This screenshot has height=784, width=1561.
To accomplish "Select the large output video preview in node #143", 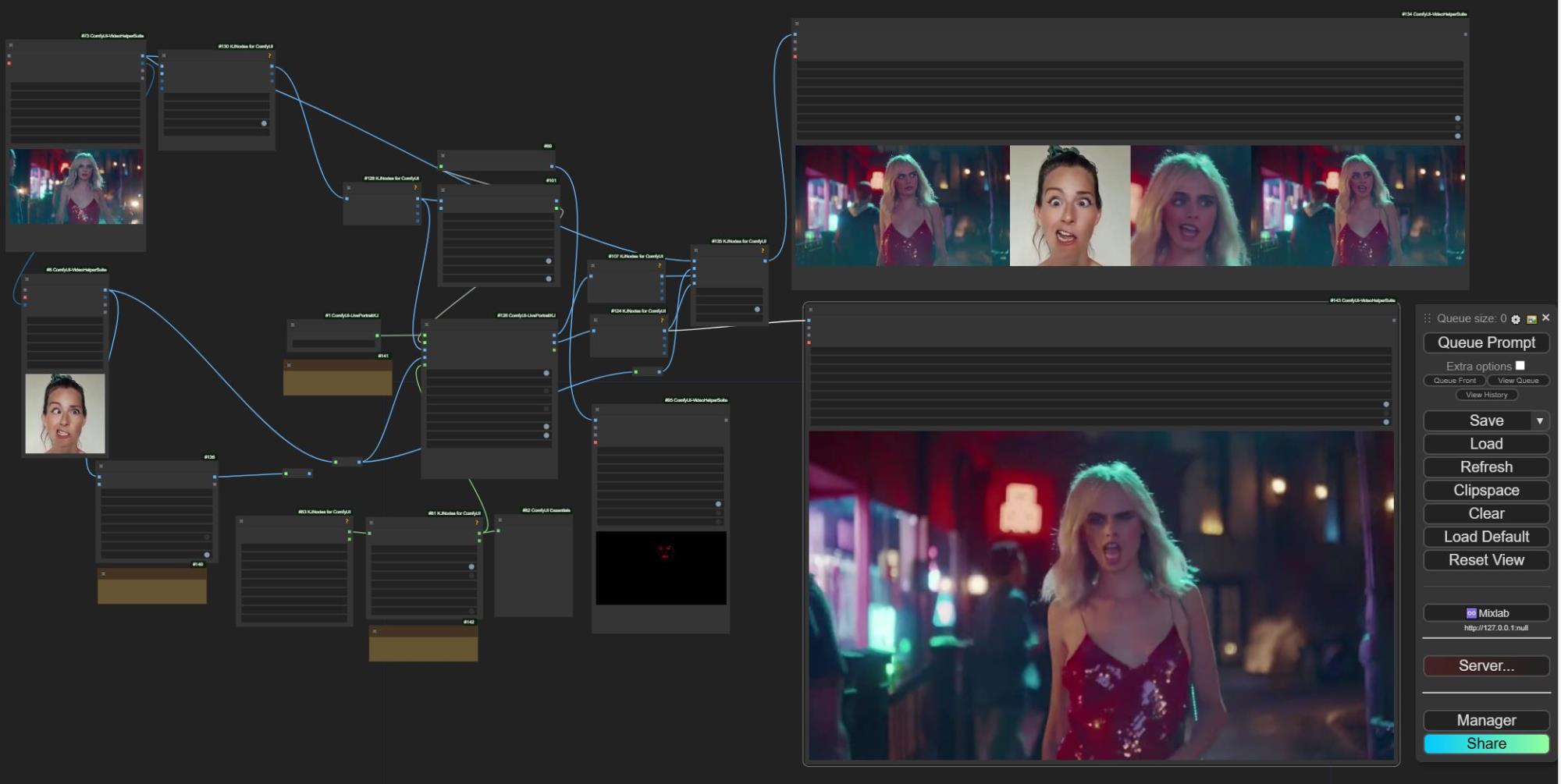I will 1101,595.
